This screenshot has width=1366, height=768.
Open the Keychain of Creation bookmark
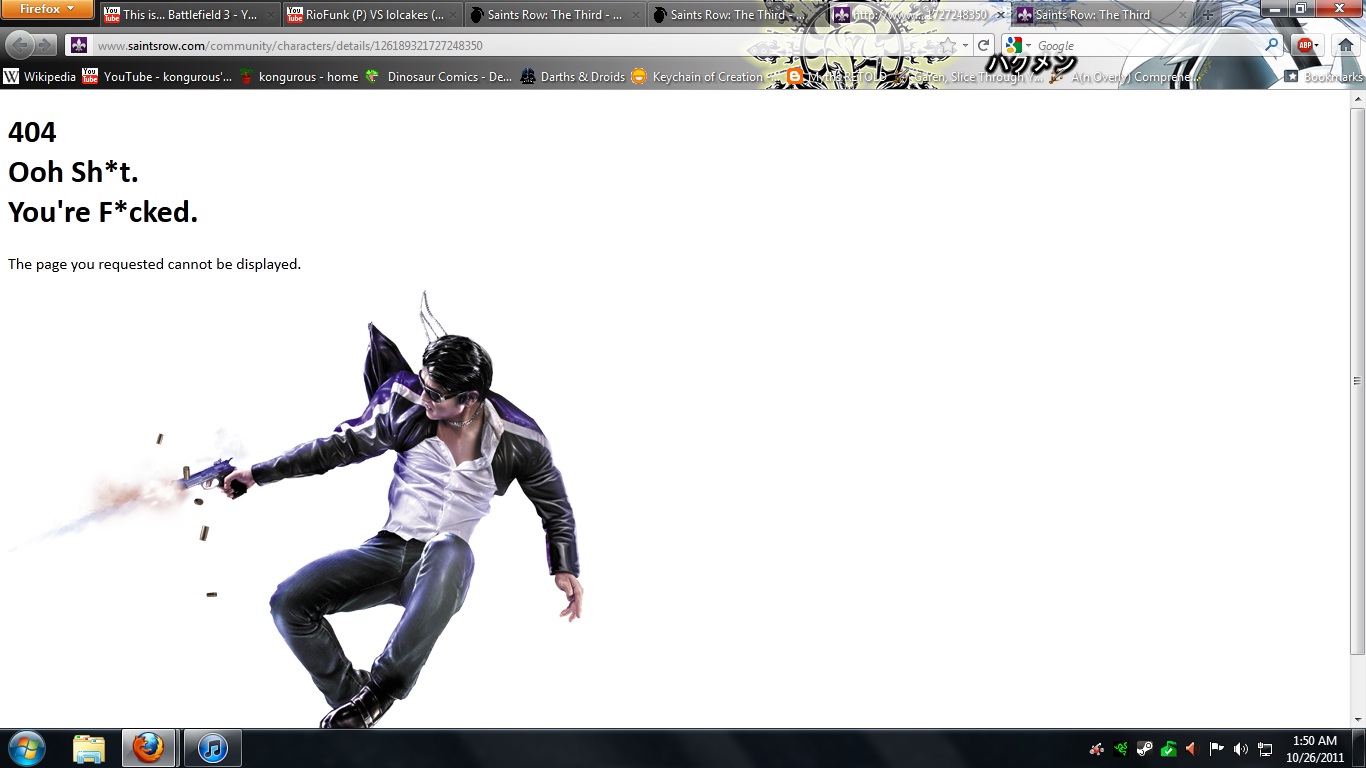(x=700, y=76)
